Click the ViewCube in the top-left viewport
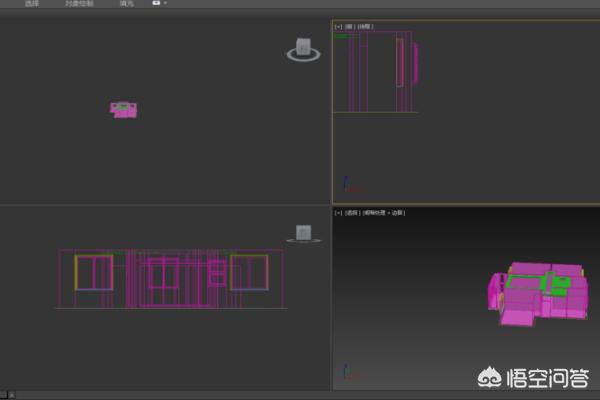The height and width of the screenshot is (400, 600). coord(303,47)
